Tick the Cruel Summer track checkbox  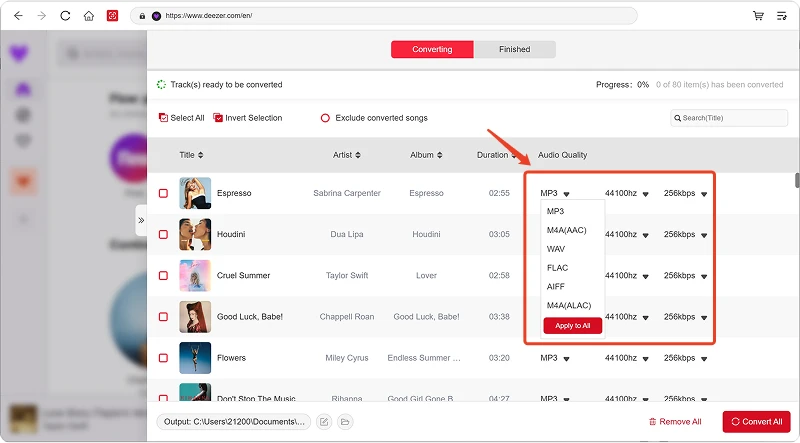coord(163,276)
